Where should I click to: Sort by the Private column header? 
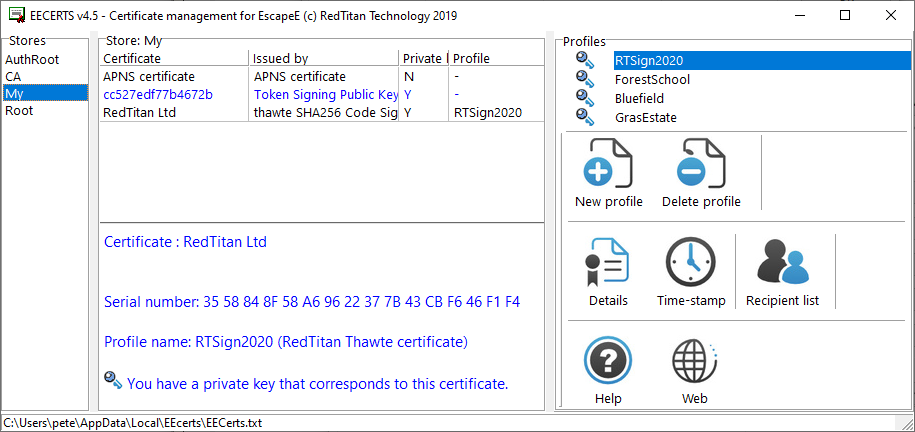point(424,58)
